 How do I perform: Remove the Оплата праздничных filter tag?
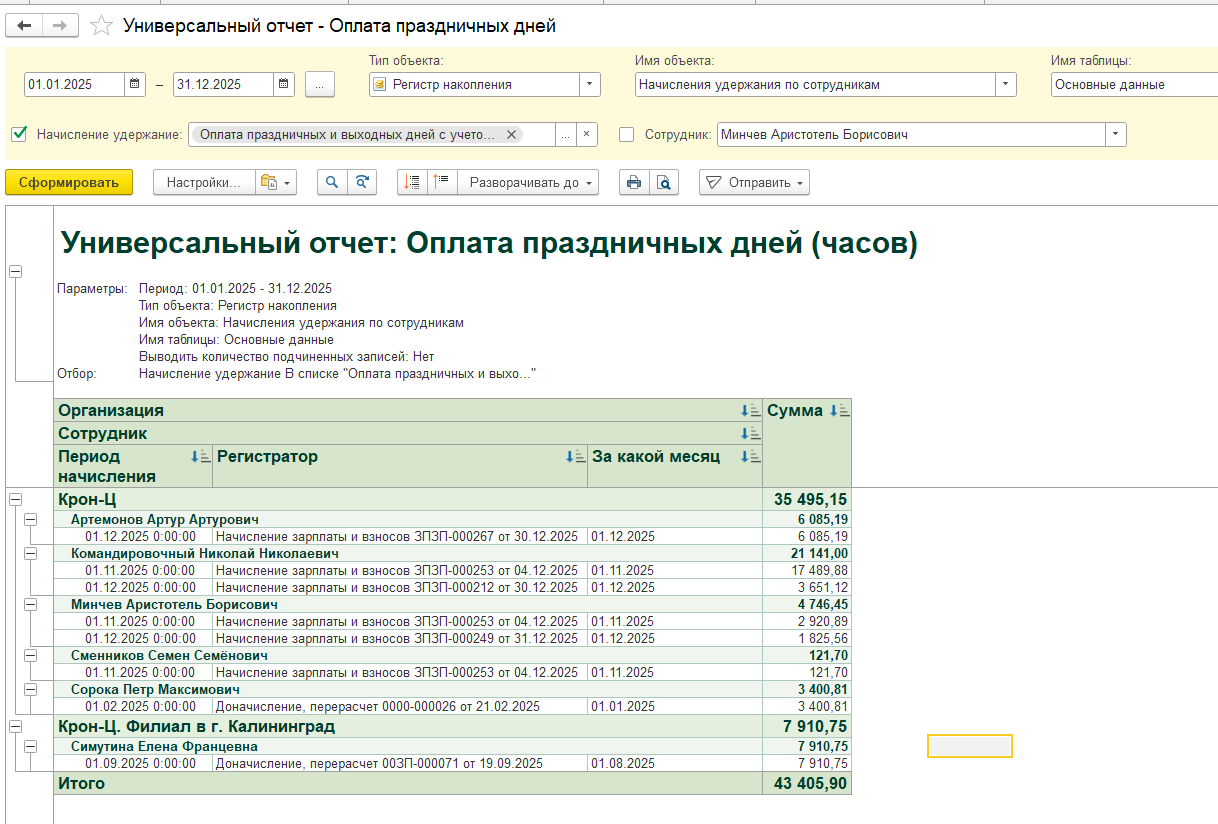pos(511,134)
